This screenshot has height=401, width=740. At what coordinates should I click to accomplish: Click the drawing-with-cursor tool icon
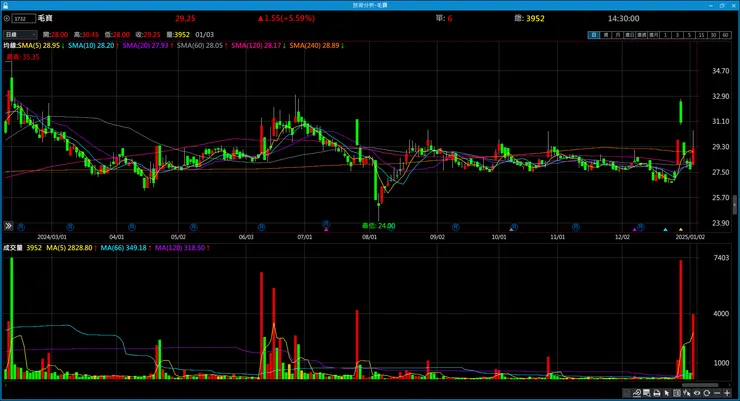pyautogui.click(x=687, y=393)
